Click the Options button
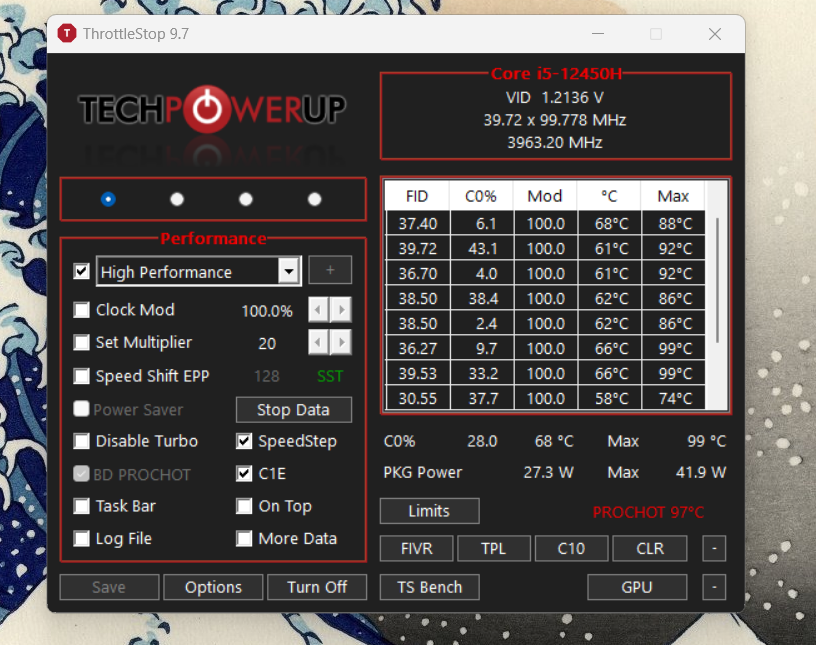816x645 pixels. (x=213, y=587)
